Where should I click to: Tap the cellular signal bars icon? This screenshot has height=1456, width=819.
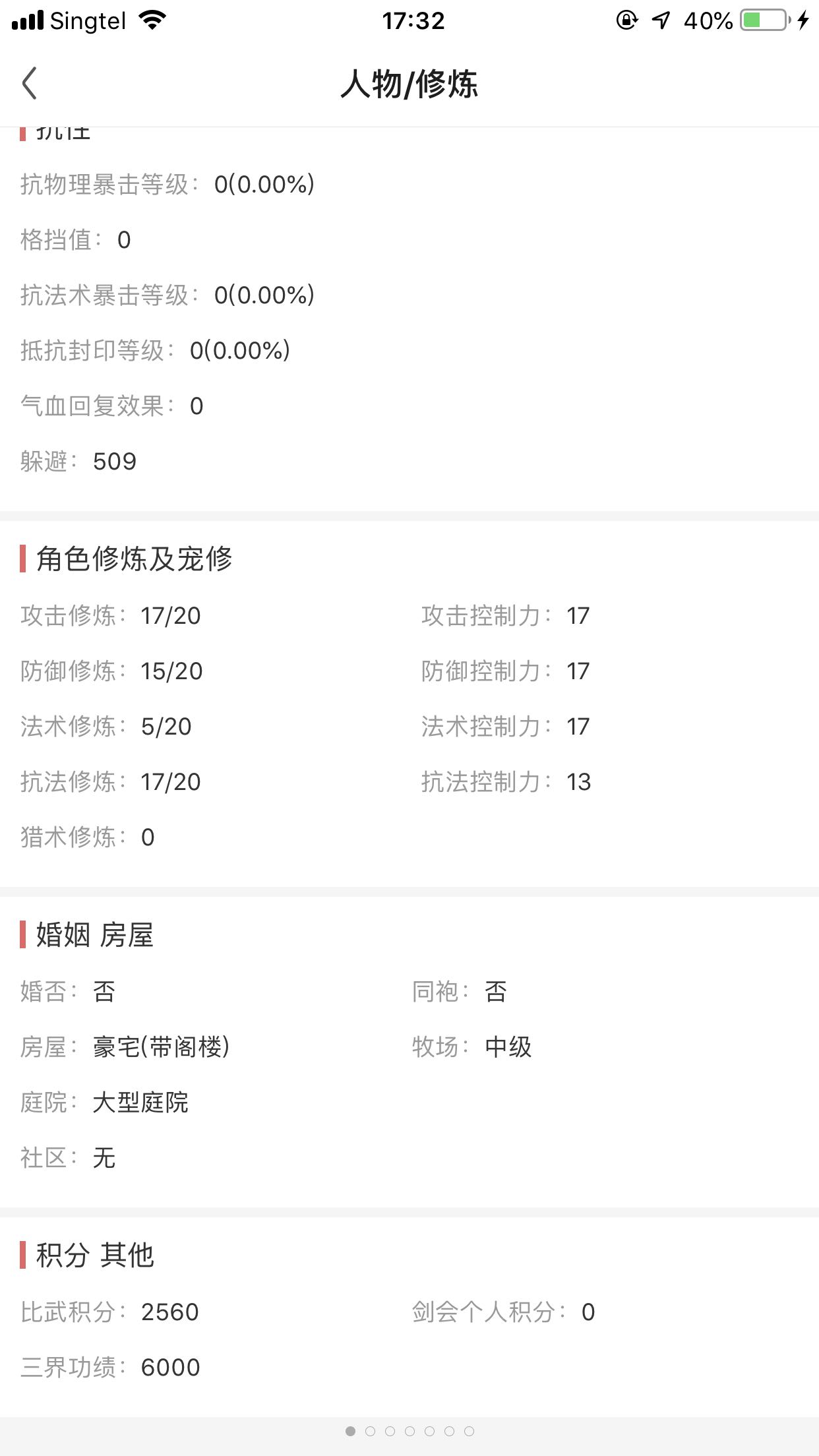click(x=28, y=20)
